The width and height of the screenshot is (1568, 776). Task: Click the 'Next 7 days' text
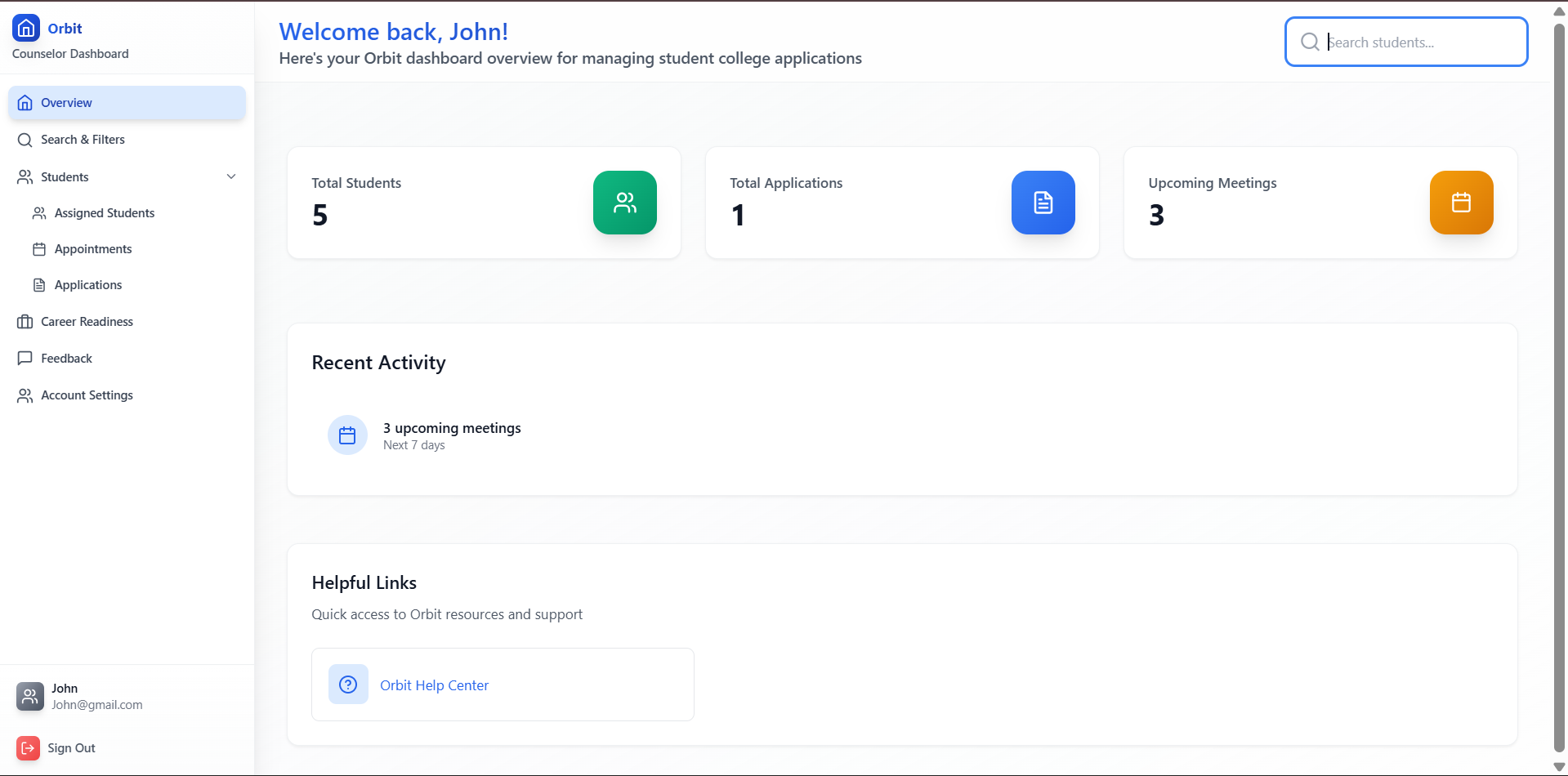tap(414, 445)
